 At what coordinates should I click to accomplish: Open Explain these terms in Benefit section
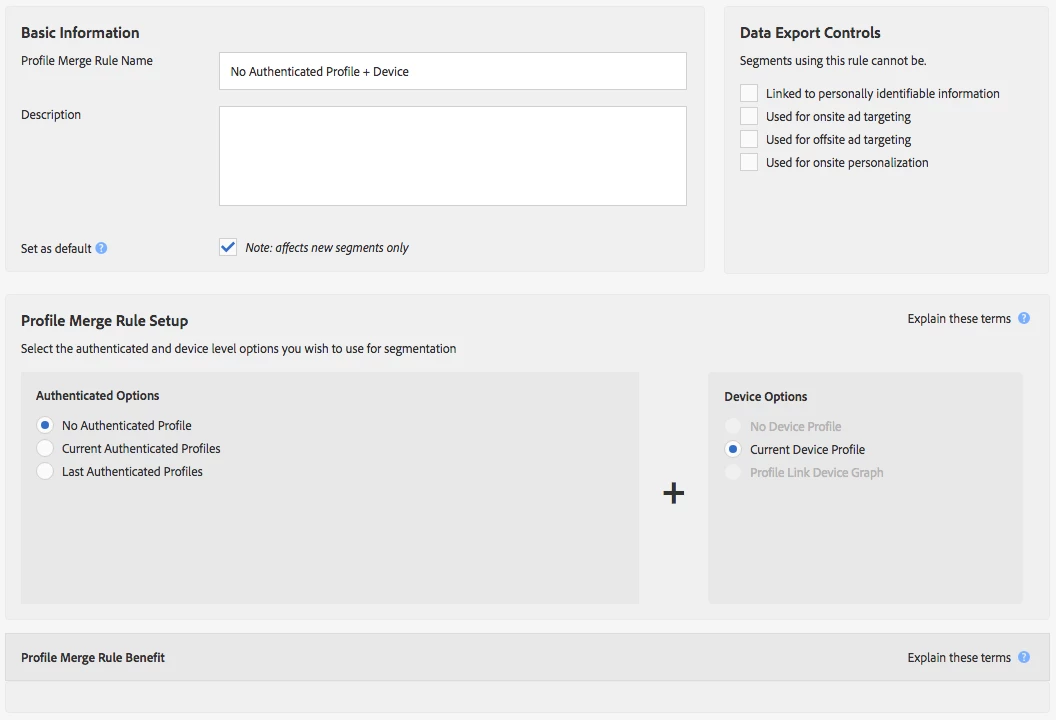(959, 658)
